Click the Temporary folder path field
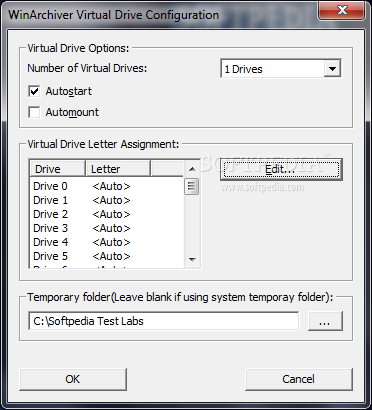This screenshot has height=410, width=372. click(x=164, y=321)
